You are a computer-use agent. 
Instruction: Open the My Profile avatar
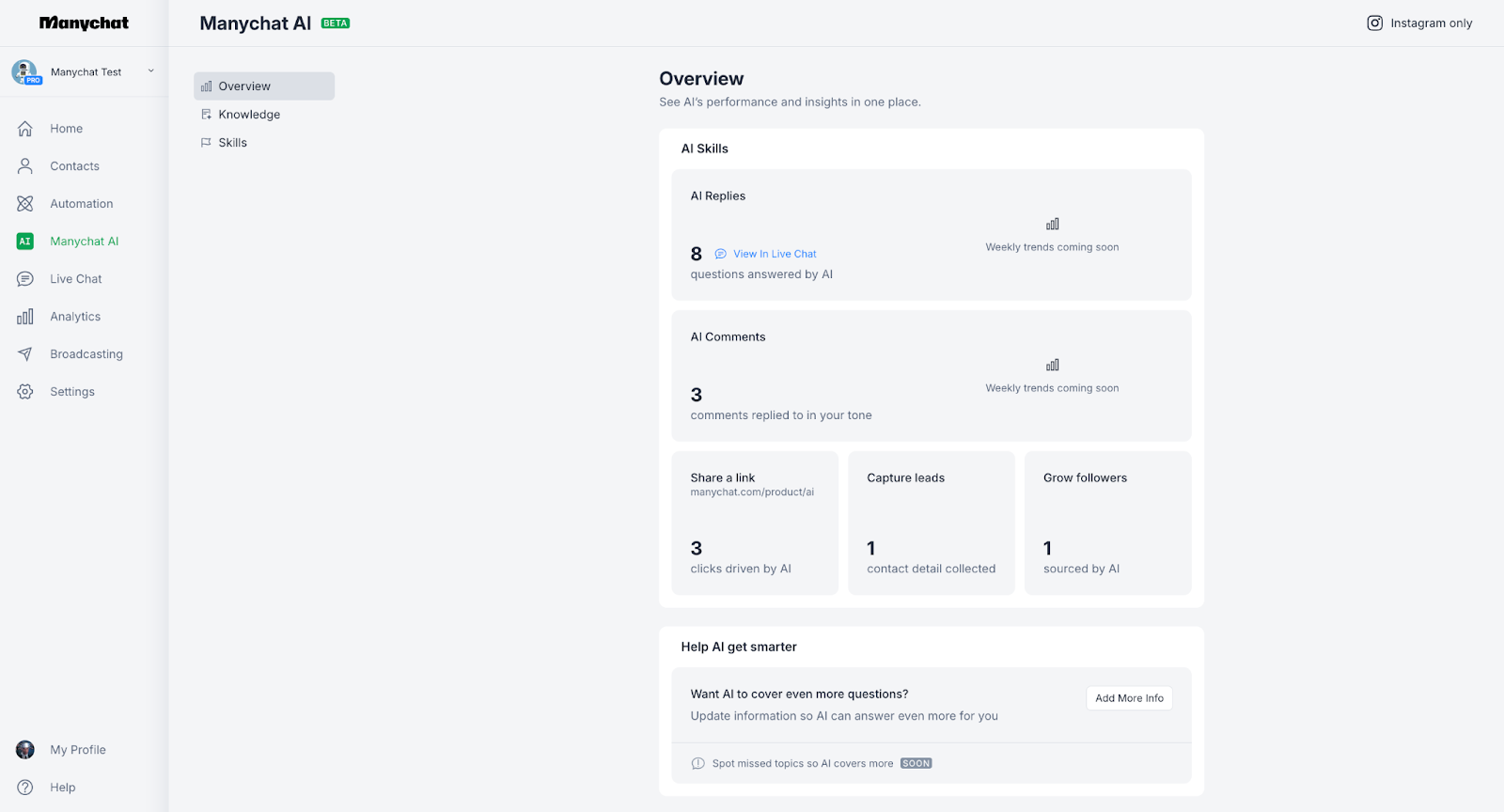(25, 750)
